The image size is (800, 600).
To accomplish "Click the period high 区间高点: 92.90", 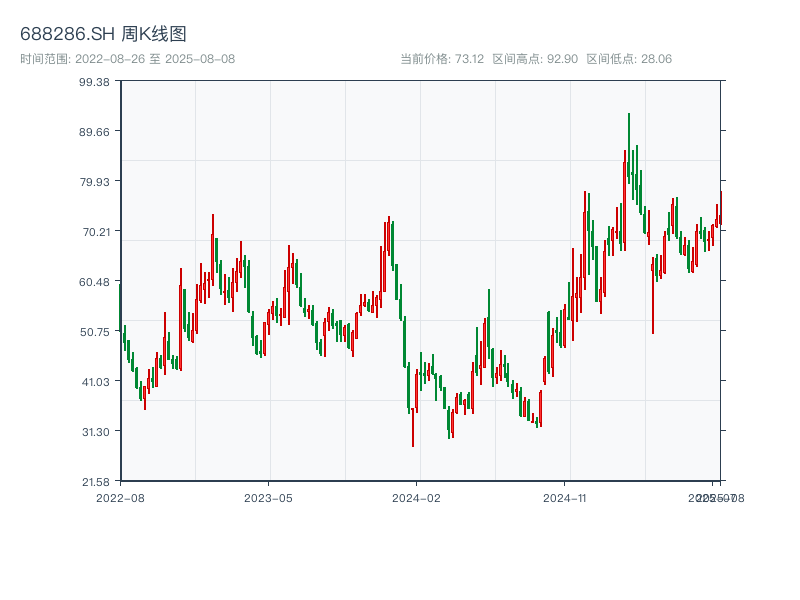I will [535, 59].
